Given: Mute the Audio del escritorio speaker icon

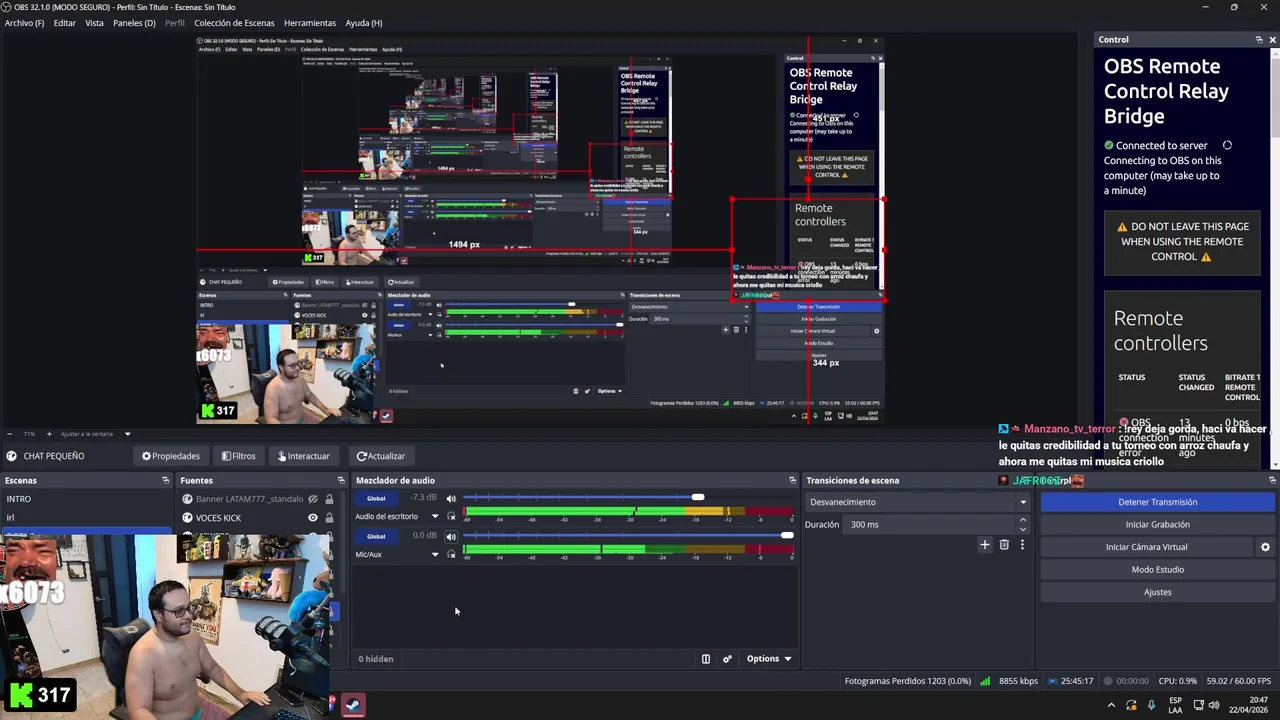Looking at the screenshot, I should pyautogui.click(x=451, y=498).
